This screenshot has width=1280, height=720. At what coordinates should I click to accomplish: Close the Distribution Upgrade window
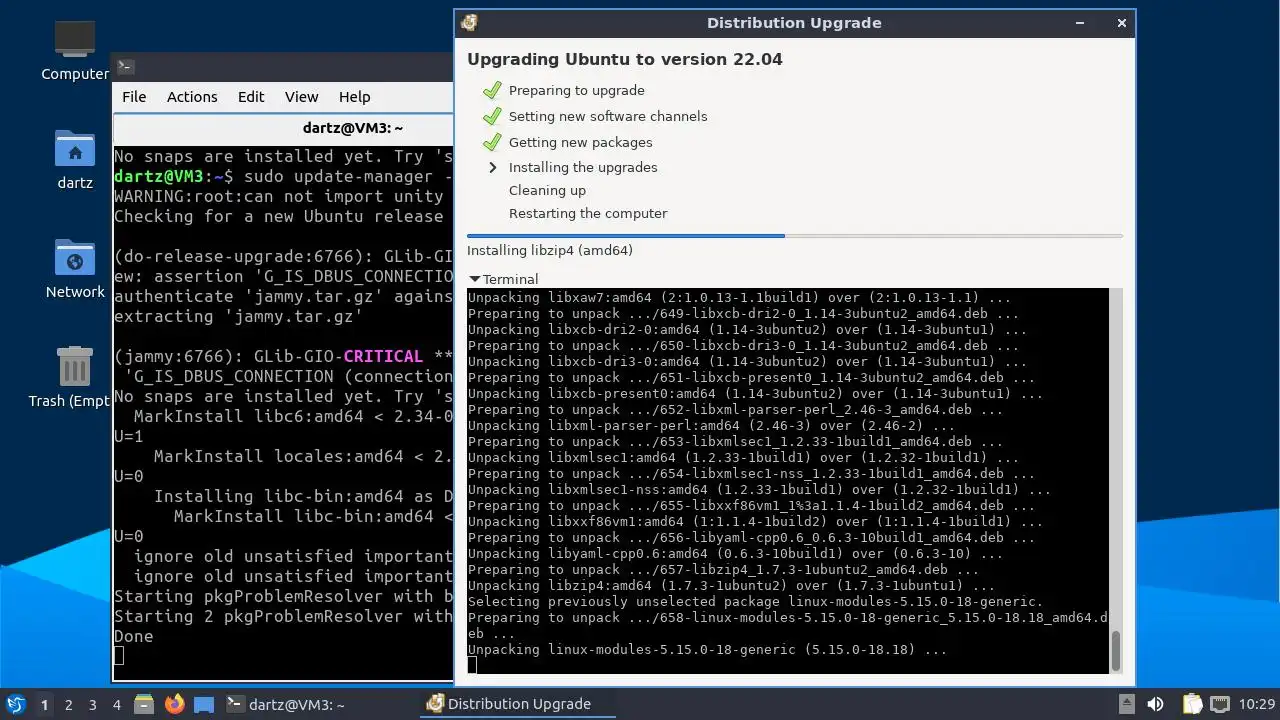tap(1121, 23)
